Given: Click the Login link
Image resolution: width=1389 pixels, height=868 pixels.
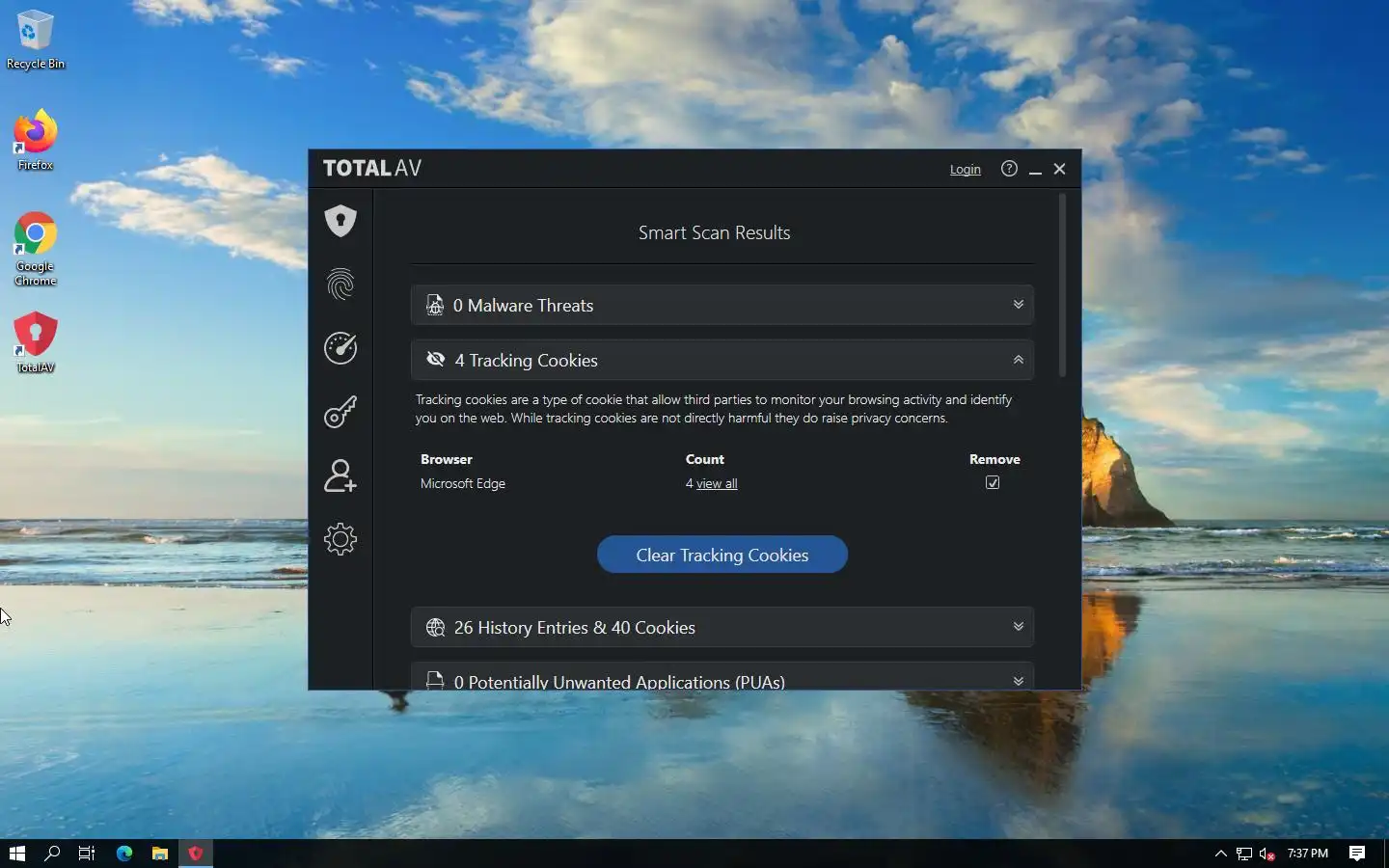Looking at the screenshot, I should point(965,170).
